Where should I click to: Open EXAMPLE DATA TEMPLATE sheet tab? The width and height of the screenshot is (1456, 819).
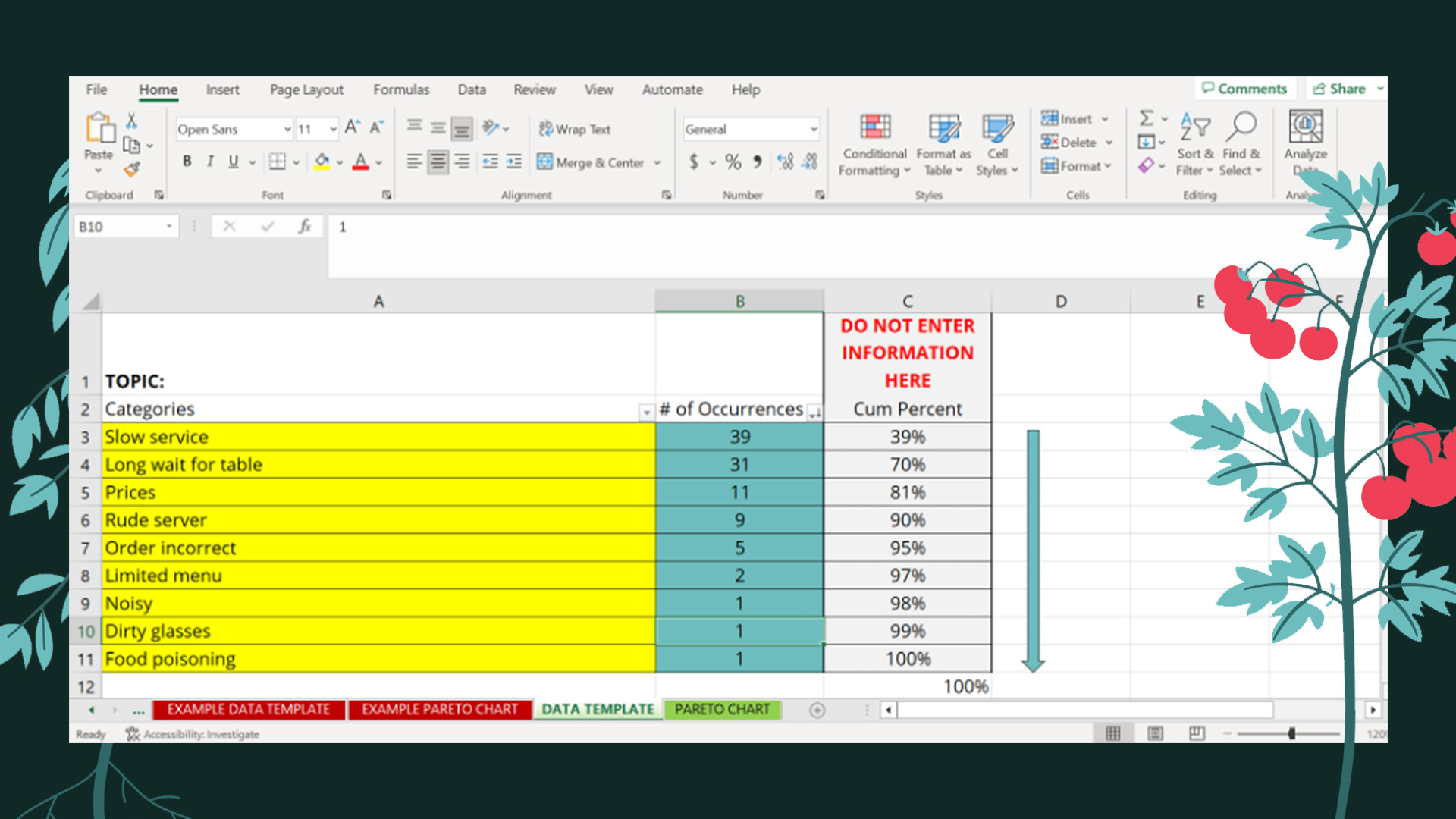[x=249, y=710]
